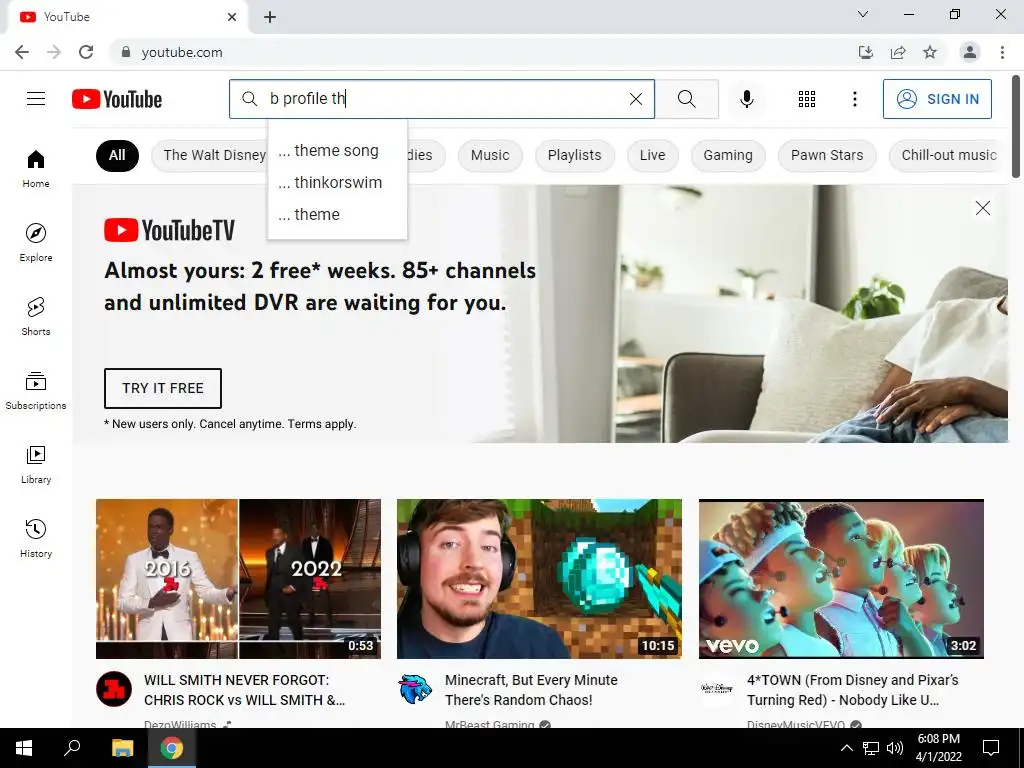1024x768 pixels.
Task: Click the Chrome taskbar icon
Action: (x=172, y=748)
